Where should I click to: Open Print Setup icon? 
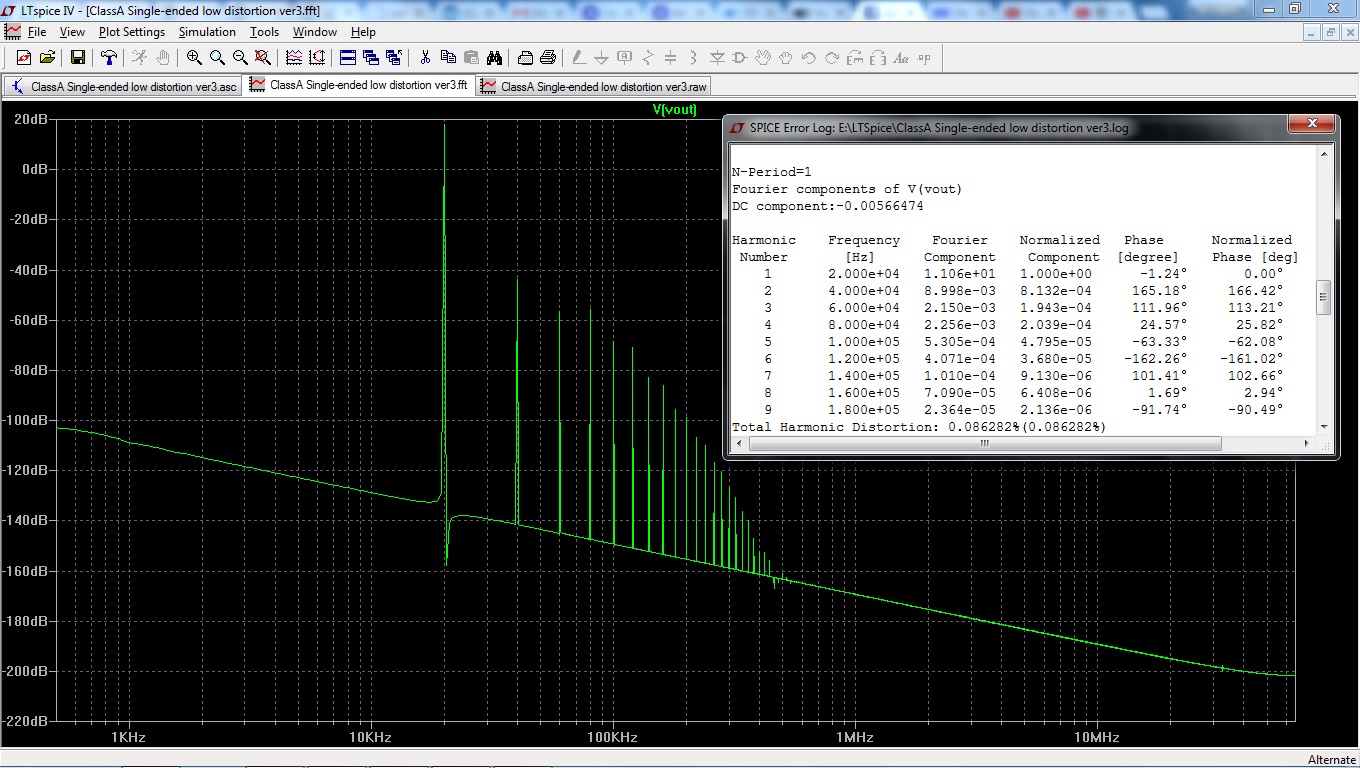coord(525,57)
